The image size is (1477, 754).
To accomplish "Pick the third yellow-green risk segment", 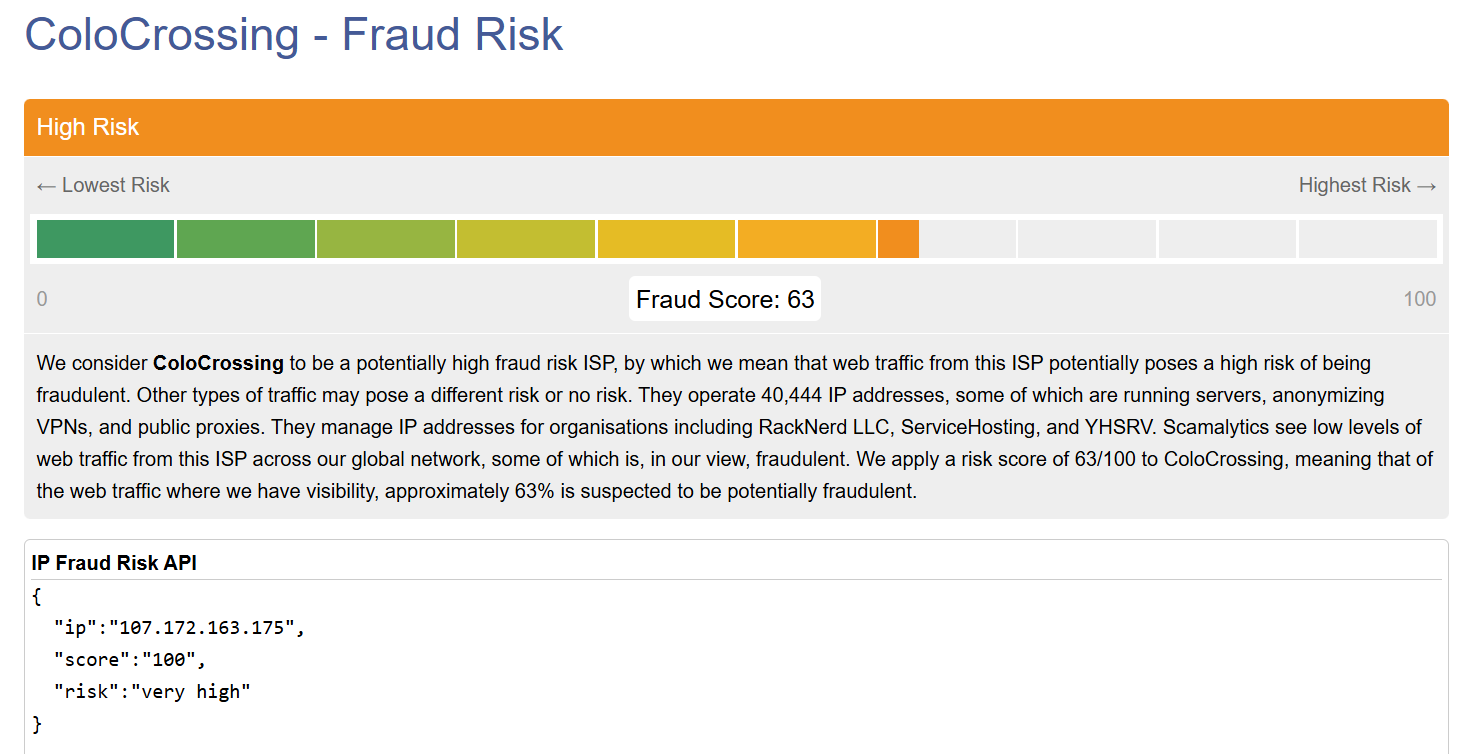I will point(386,239).
